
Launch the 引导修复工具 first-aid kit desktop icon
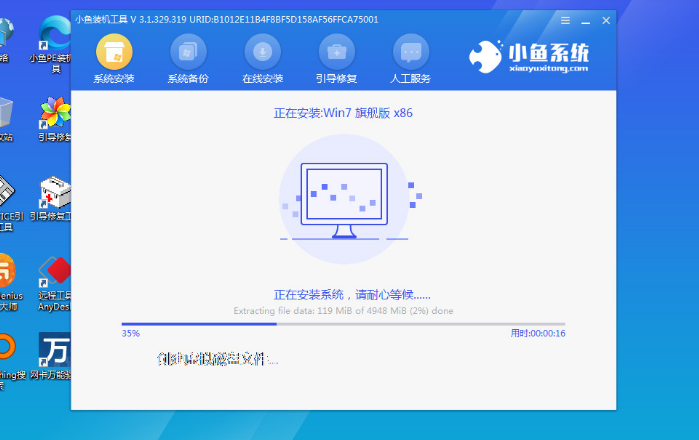point(53,196)
